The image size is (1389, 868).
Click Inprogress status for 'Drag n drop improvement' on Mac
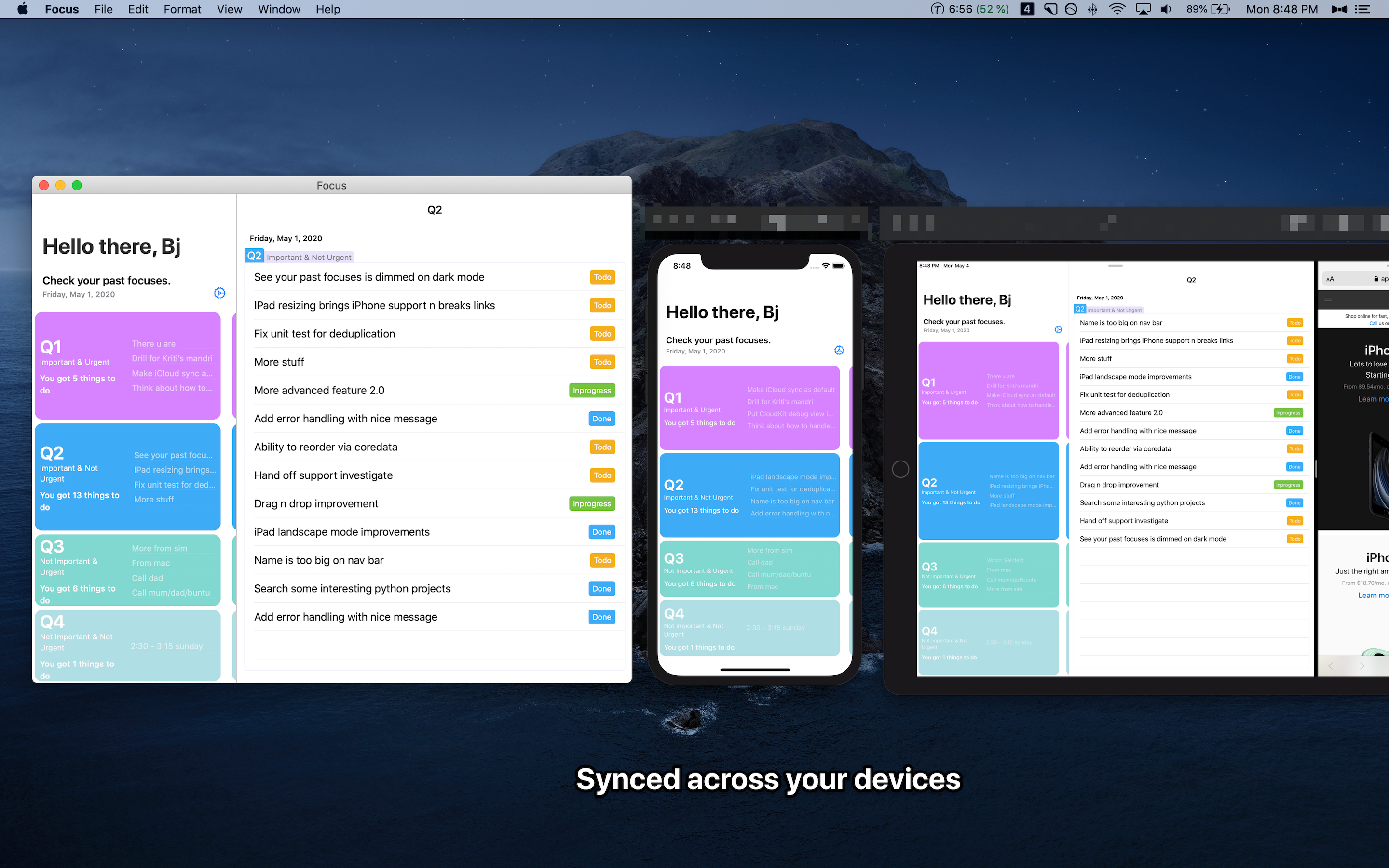click(592, 503)
